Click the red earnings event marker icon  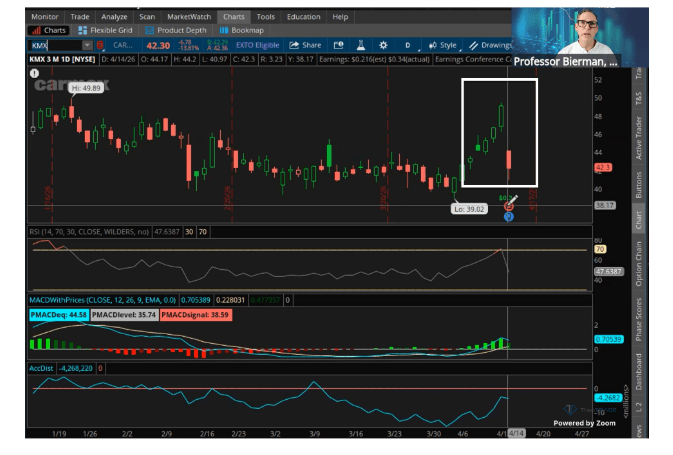tap(508, 206)
